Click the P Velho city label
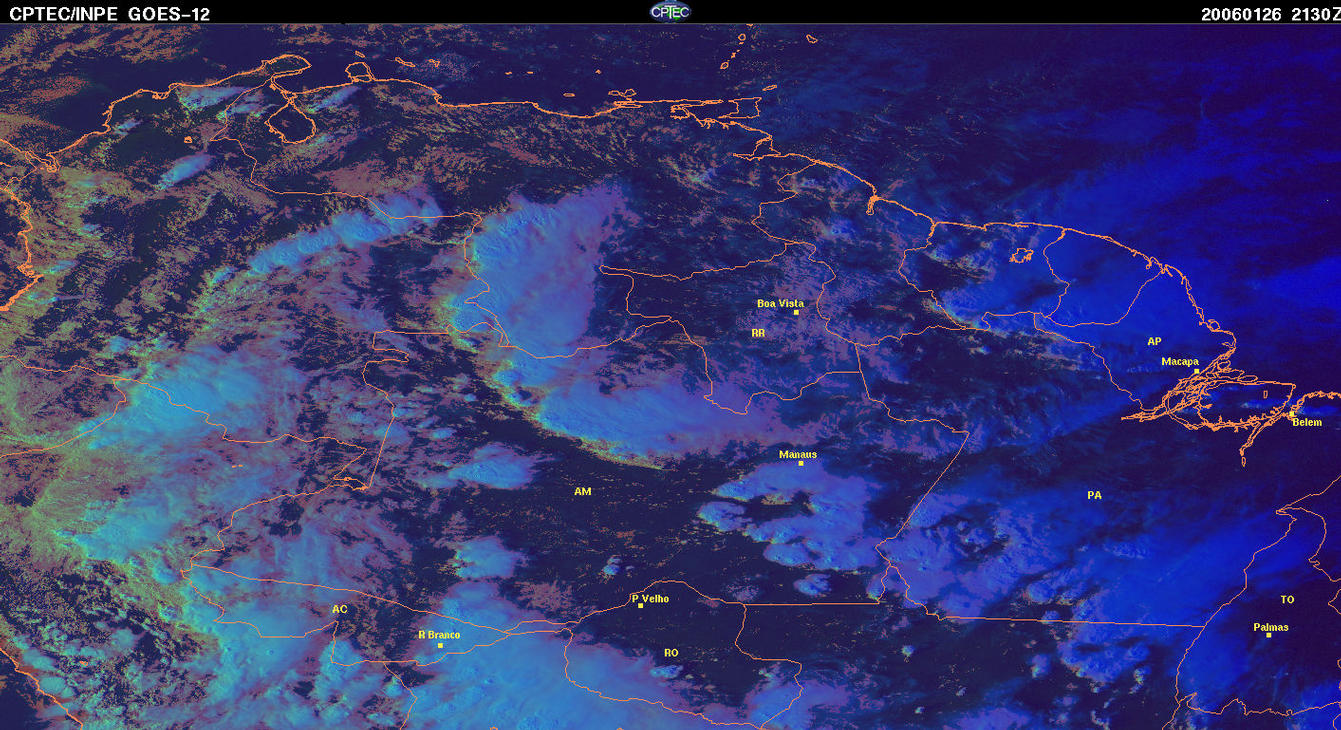The image size is (1341, 730). tap(650, 599)
